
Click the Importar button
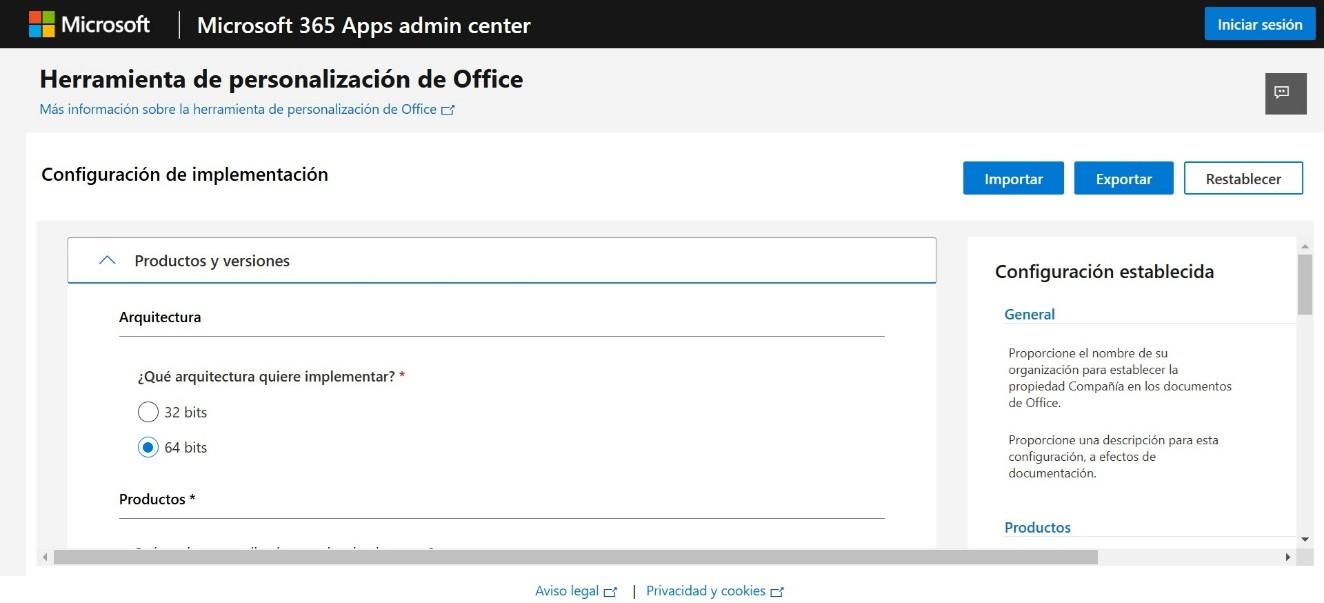click(x=1013, y=179)
